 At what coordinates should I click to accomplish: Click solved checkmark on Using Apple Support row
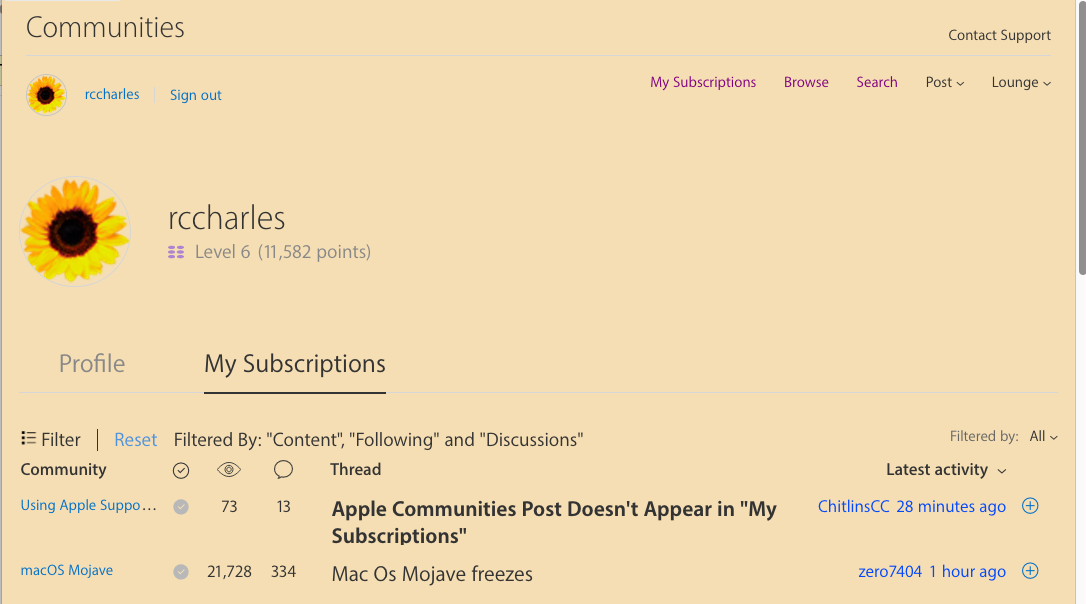pyautogui.click(x=181, y=507)
